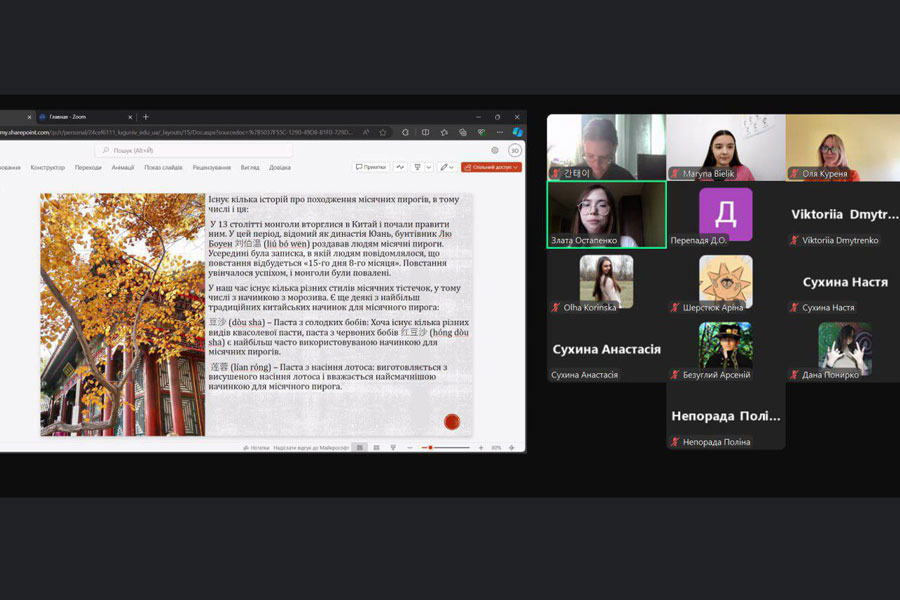Close the Главная - Zoom browser tab
Viewport: 900px width, 600px height.
coord(130,117)
